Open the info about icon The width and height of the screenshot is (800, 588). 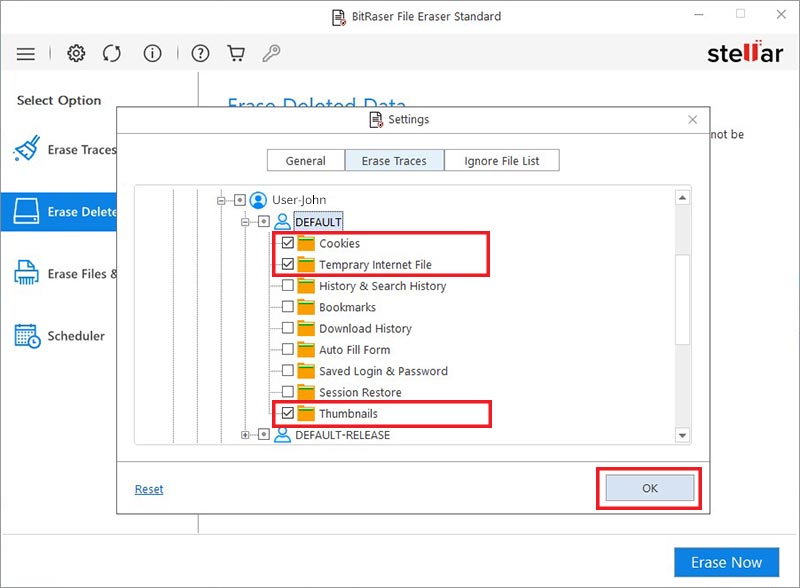[x=152, y=54]
